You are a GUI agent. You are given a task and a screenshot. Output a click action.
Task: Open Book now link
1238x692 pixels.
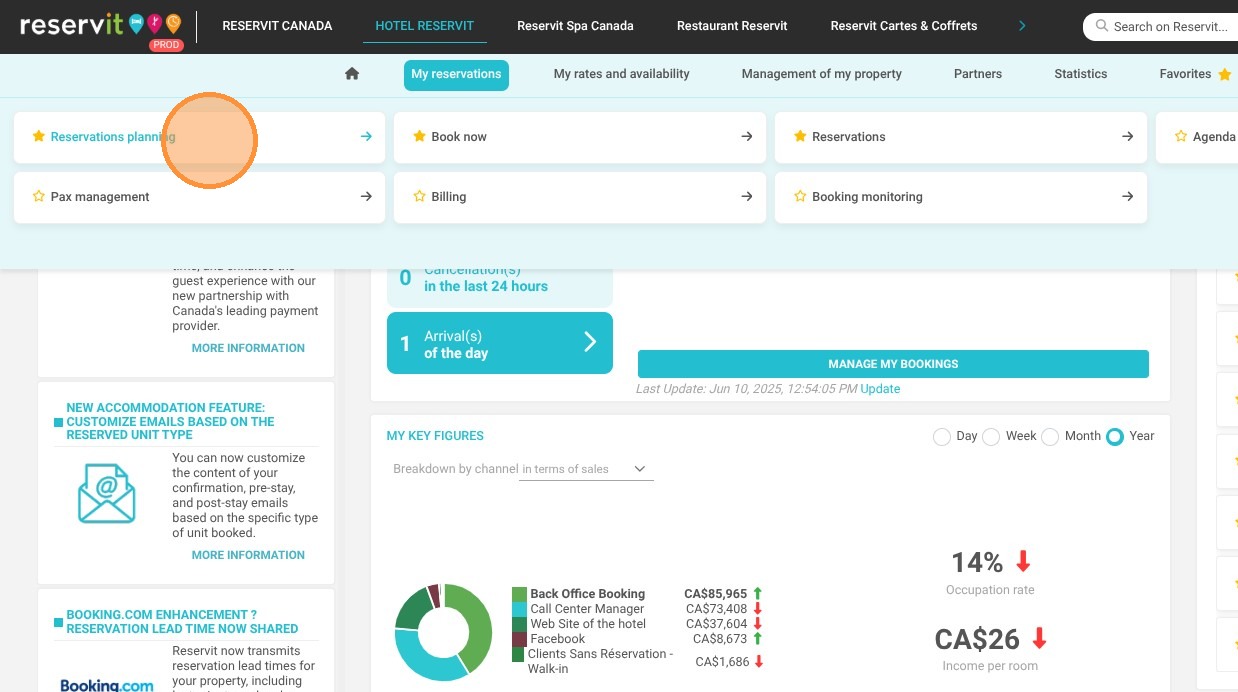pos(459,137)
